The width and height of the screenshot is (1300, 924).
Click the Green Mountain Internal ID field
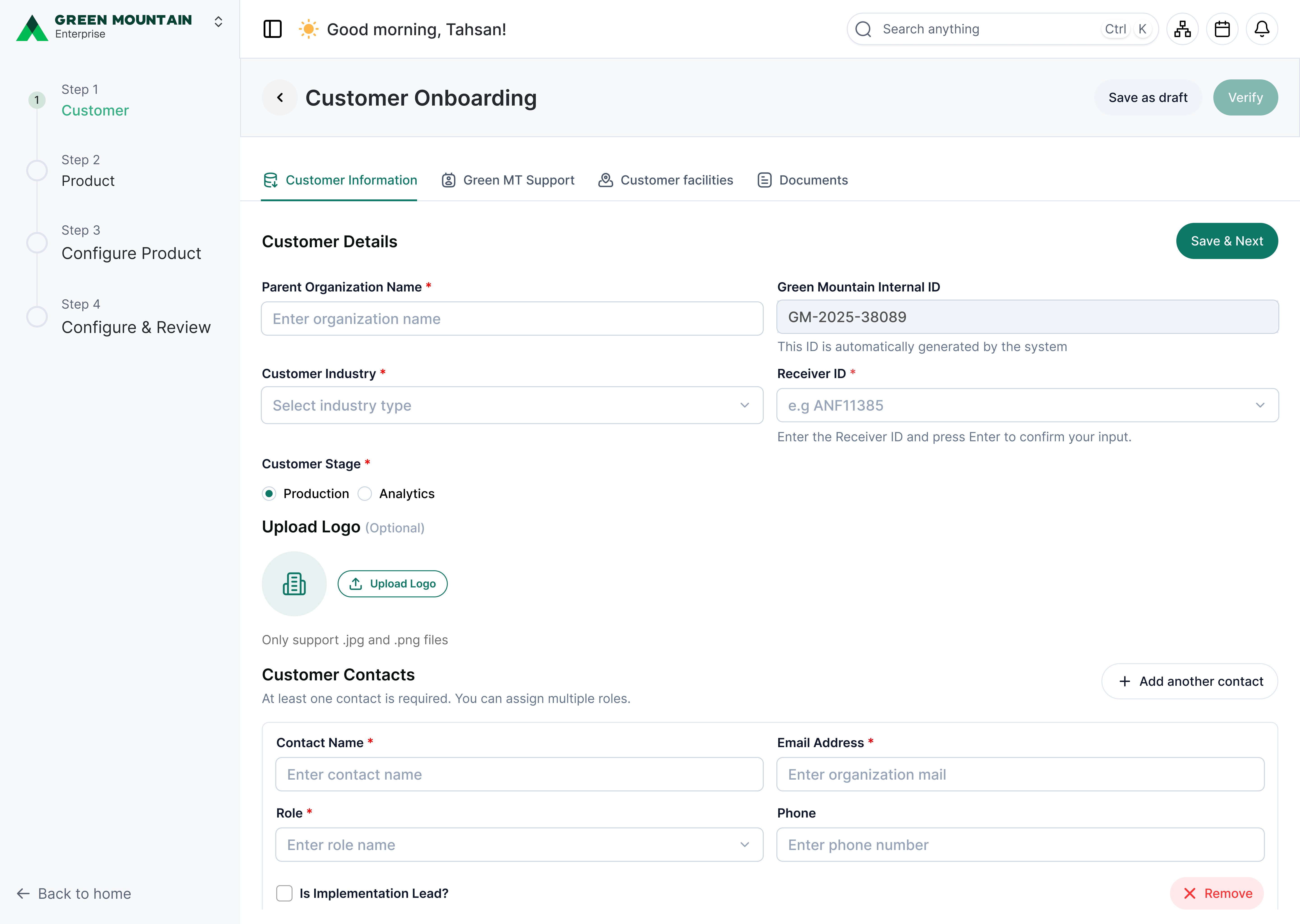(1027, 317)
